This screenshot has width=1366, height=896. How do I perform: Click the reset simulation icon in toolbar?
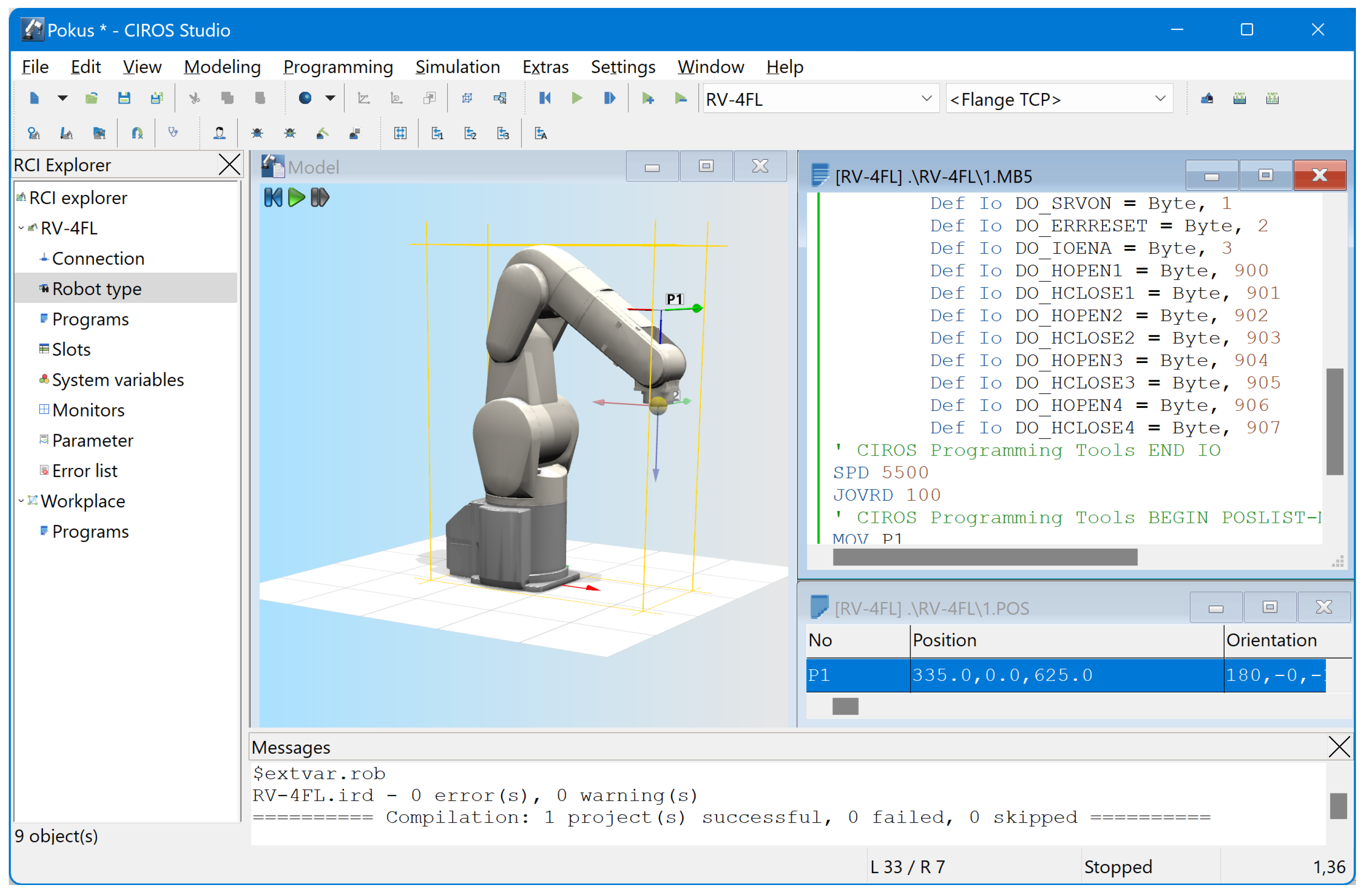click(x=545, y=99)
